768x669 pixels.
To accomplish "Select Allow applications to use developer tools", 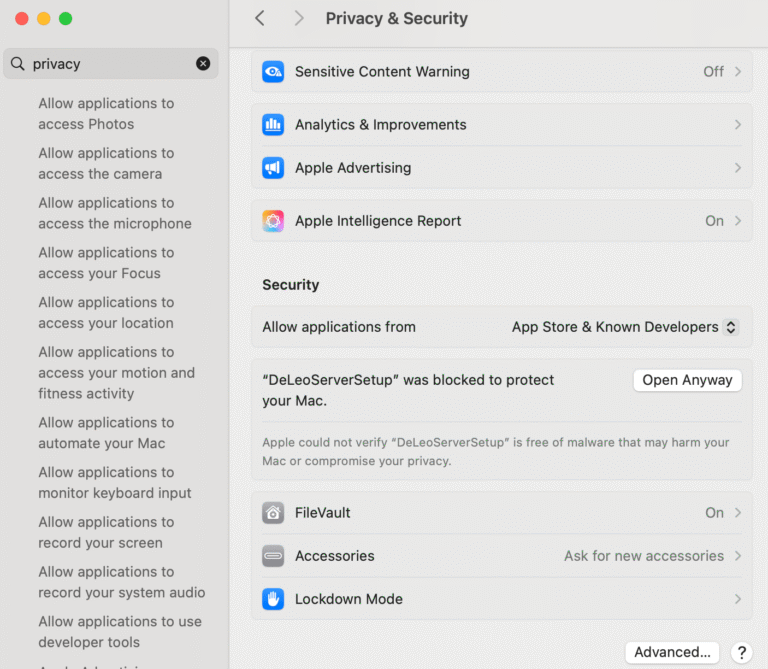I will coord(120,632).
